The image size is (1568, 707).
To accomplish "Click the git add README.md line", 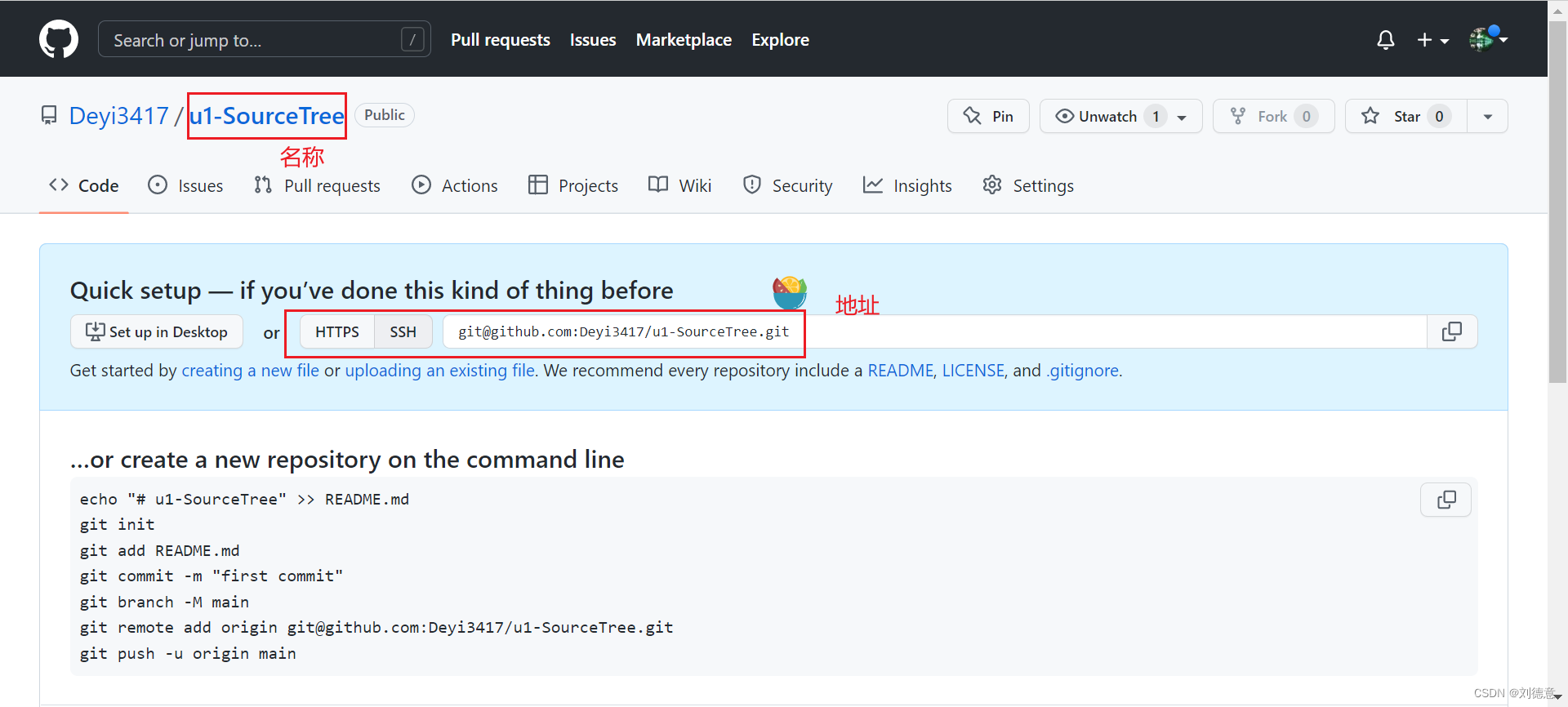I will [x=160, y=550].
